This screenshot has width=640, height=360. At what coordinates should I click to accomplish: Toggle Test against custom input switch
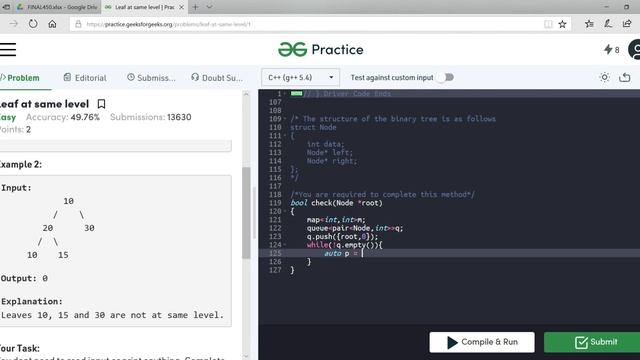(445, 77)
